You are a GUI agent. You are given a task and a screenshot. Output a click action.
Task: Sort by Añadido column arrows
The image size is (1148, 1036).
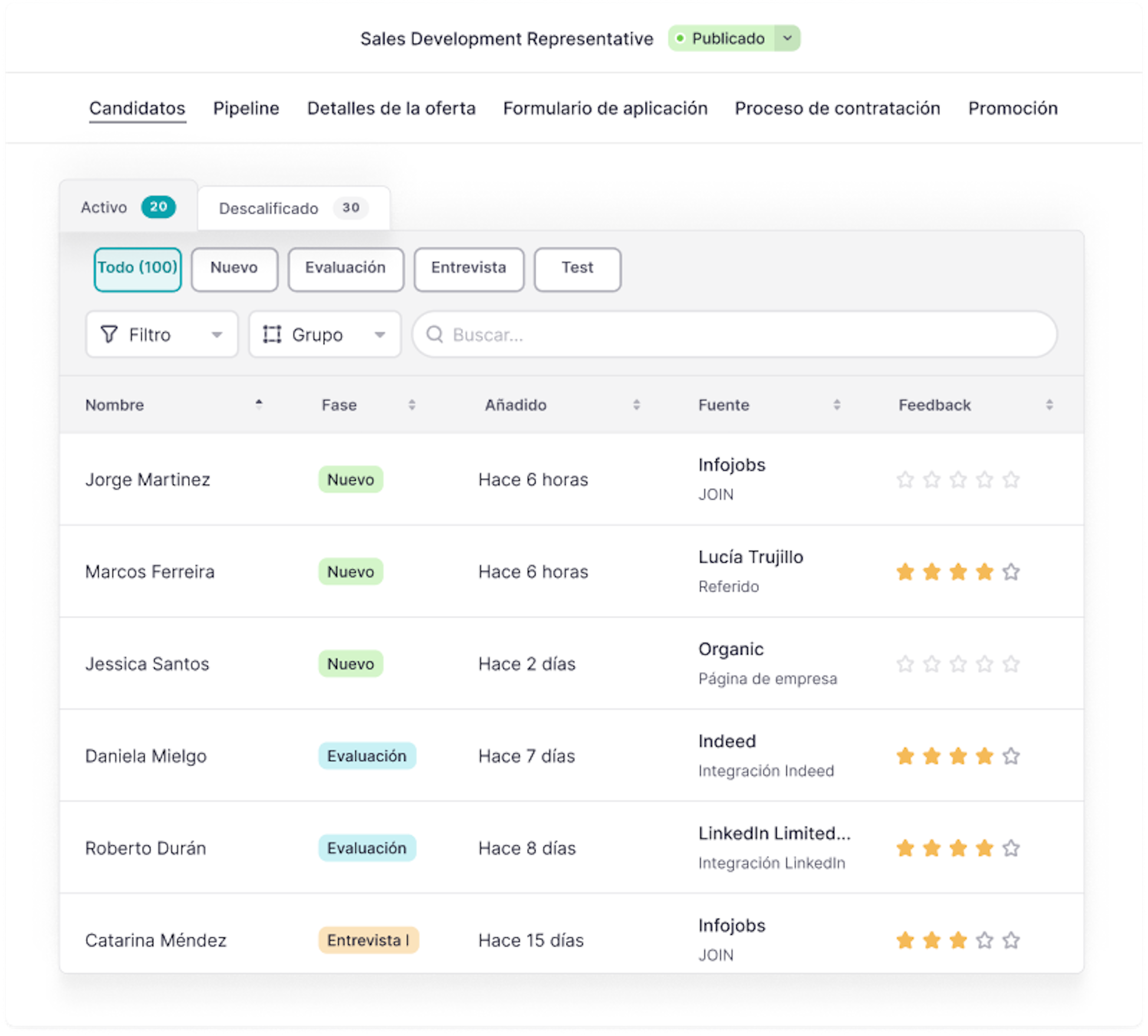(x=636, y=405)
